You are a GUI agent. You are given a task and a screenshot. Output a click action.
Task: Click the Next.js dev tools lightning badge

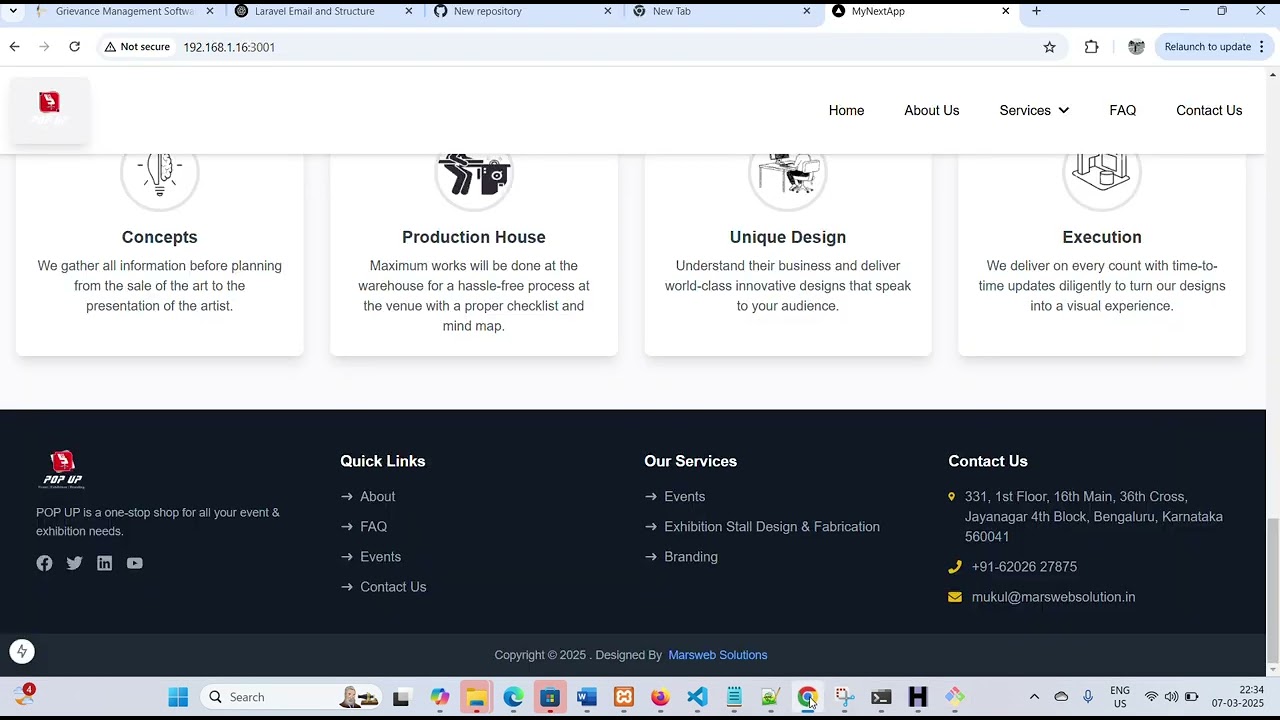pyautogui.click(x=22, y=652)
